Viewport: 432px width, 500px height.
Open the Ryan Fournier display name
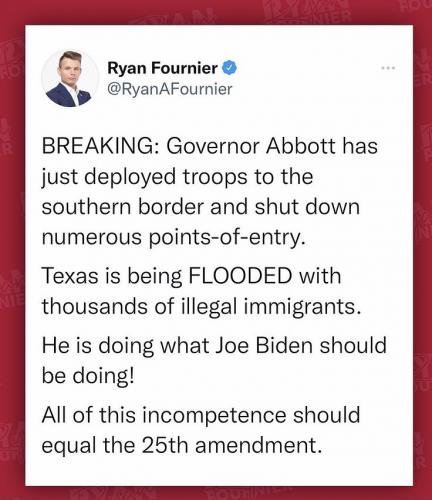[x=162, y=68]
